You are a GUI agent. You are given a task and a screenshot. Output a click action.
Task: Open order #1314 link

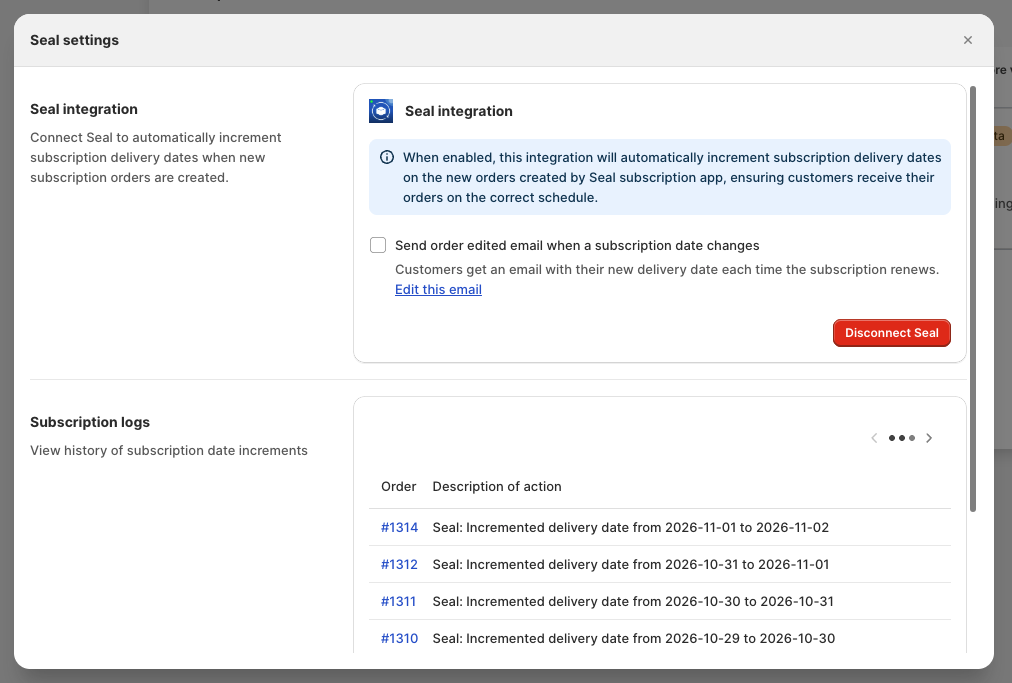coord(400,527)
